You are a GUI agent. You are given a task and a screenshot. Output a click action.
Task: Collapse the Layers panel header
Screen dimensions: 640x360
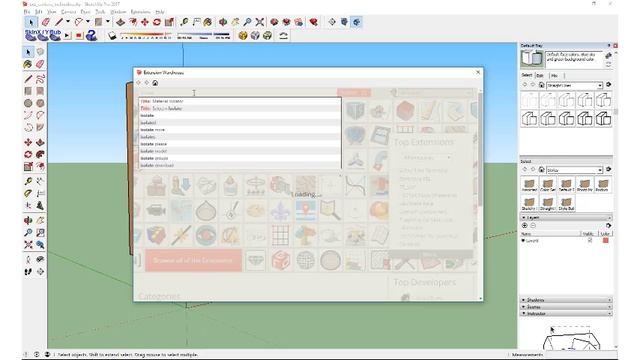point(566,218)
